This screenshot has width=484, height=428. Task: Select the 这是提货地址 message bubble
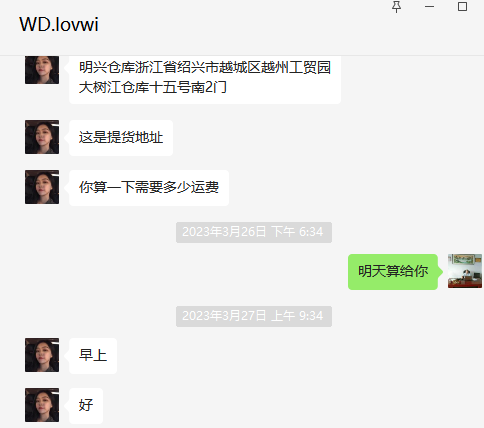click(x=121, y=138)
